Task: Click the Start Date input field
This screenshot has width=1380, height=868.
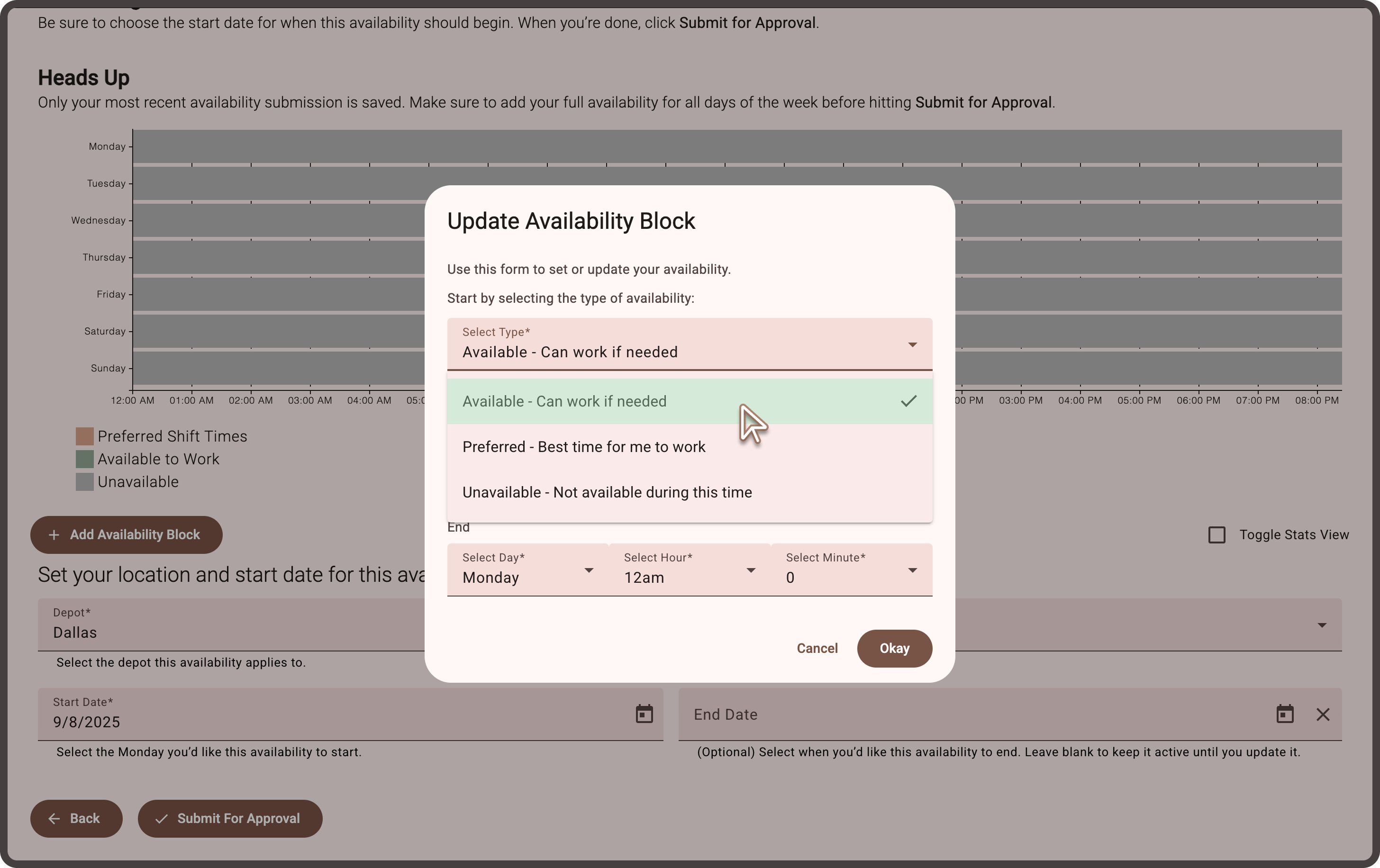Action: (332, 714)
